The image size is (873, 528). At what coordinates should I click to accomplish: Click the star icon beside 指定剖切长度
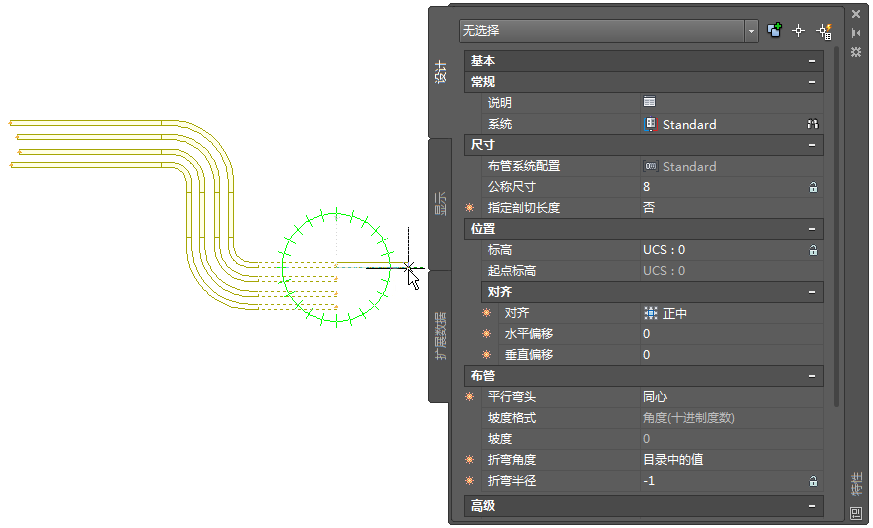470,208
